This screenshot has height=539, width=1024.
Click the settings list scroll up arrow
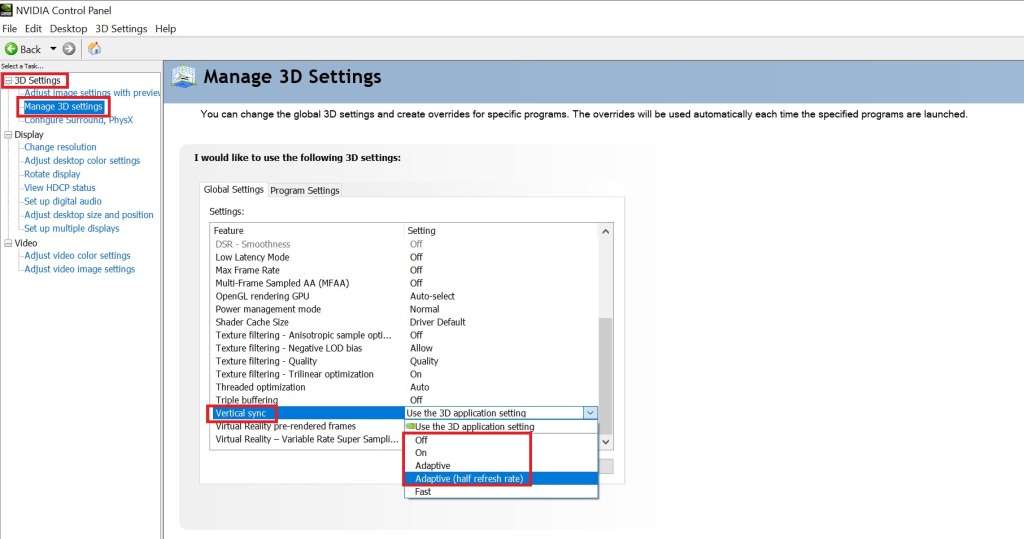point(606,231)
